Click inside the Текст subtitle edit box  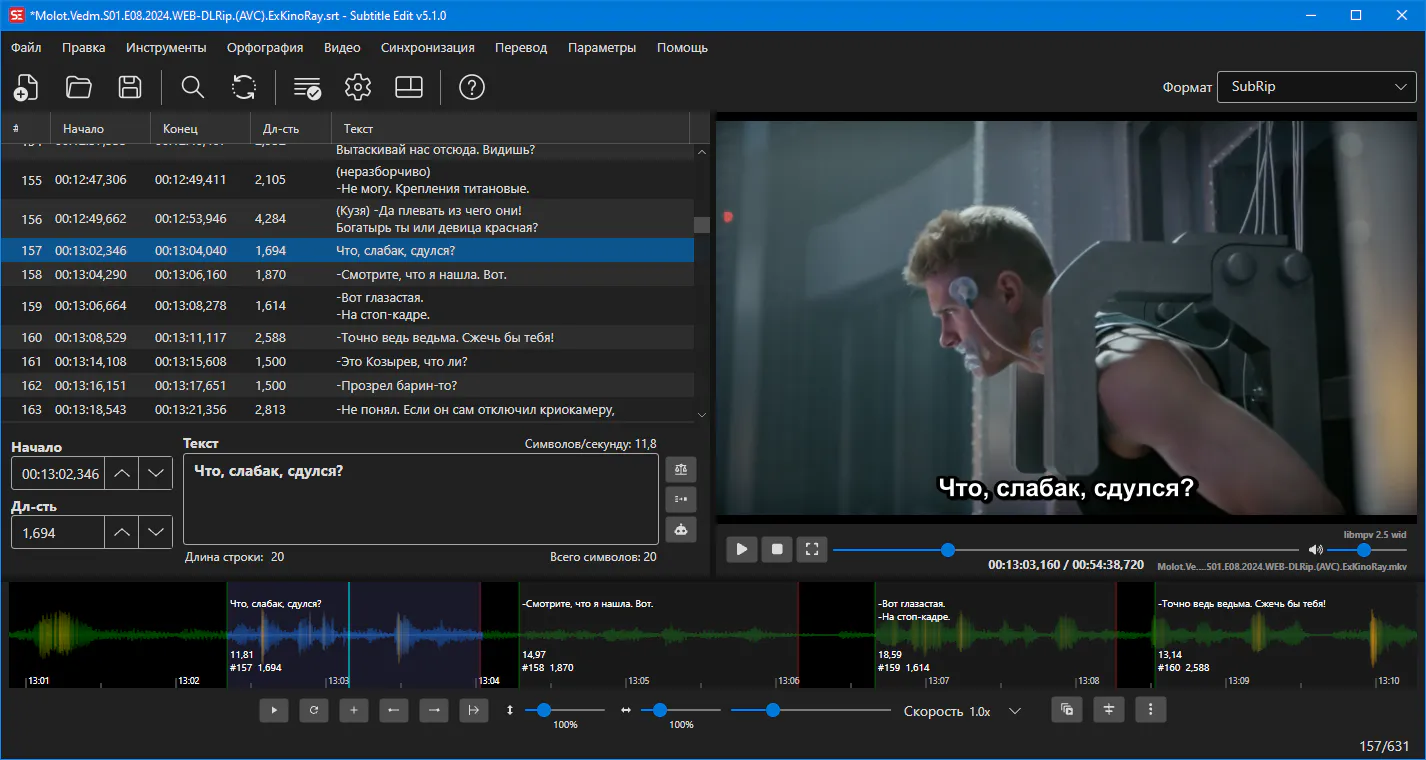point(421,499)
